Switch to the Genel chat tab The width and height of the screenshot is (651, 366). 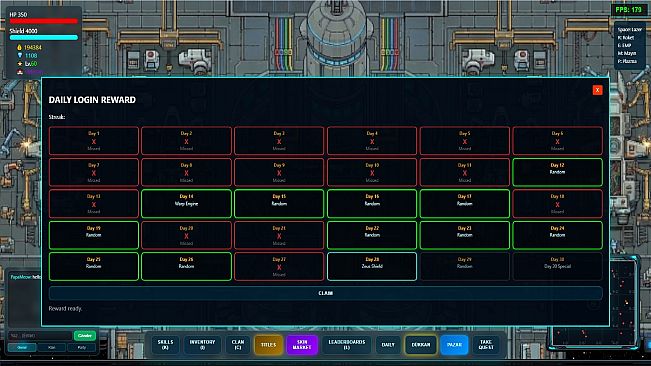22,347
